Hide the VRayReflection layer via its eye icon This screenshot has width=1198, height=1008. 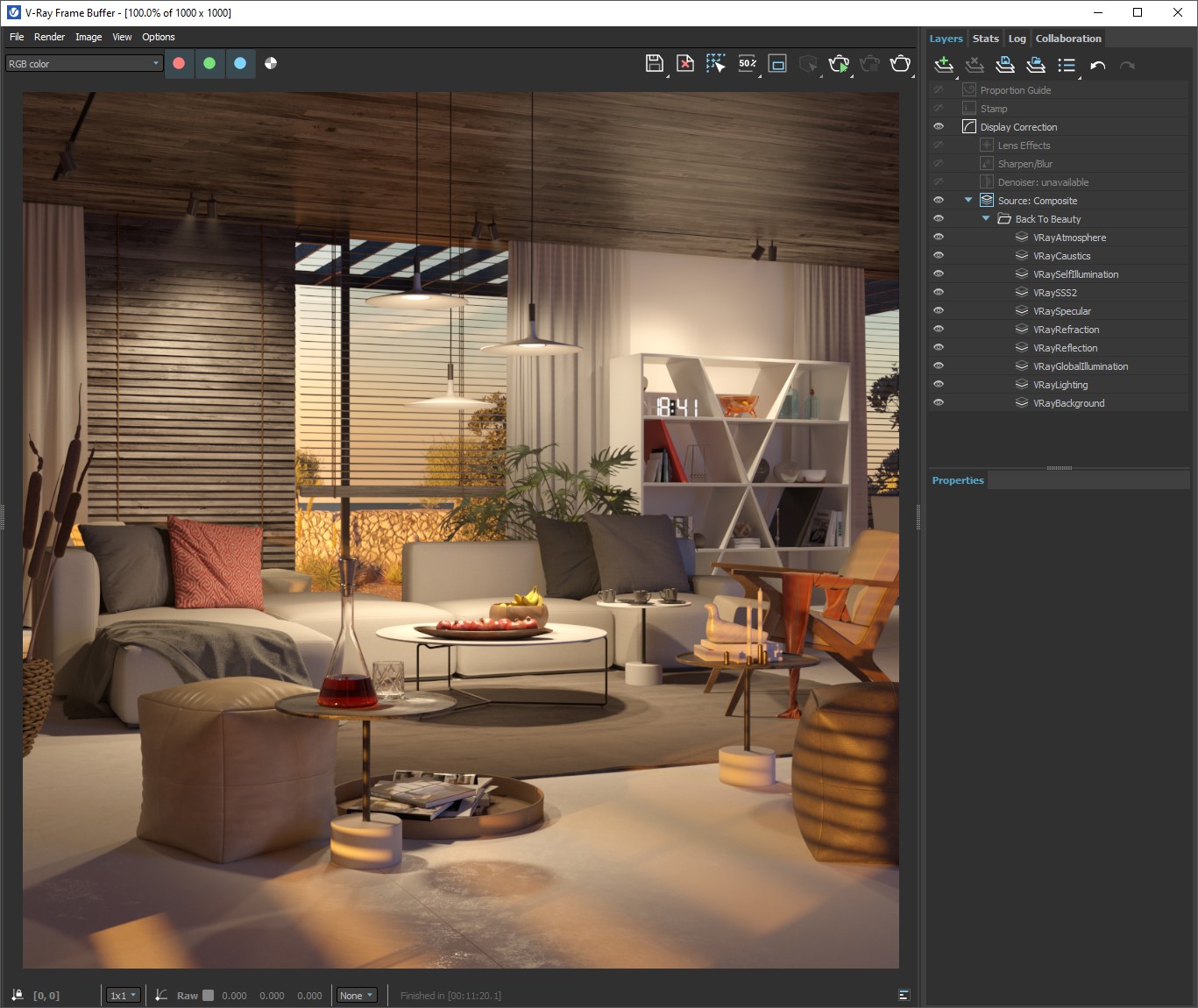pyautogui.click(x=939, y=348)
